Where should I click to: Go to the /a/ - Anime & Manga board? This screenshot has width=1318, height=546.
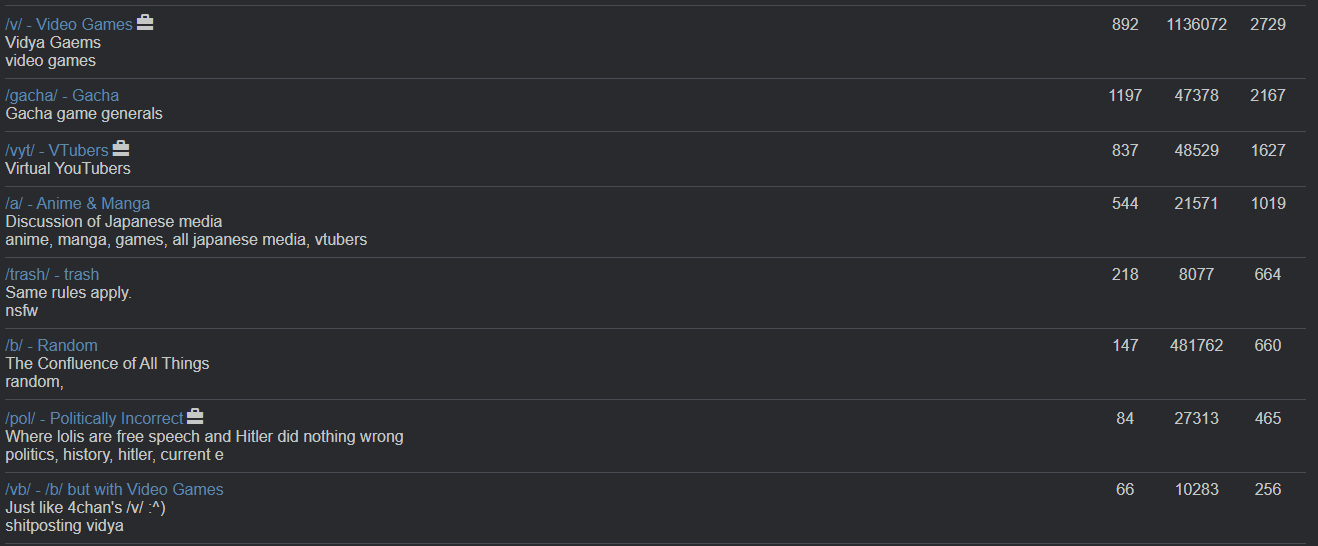(x=78, y=204)
